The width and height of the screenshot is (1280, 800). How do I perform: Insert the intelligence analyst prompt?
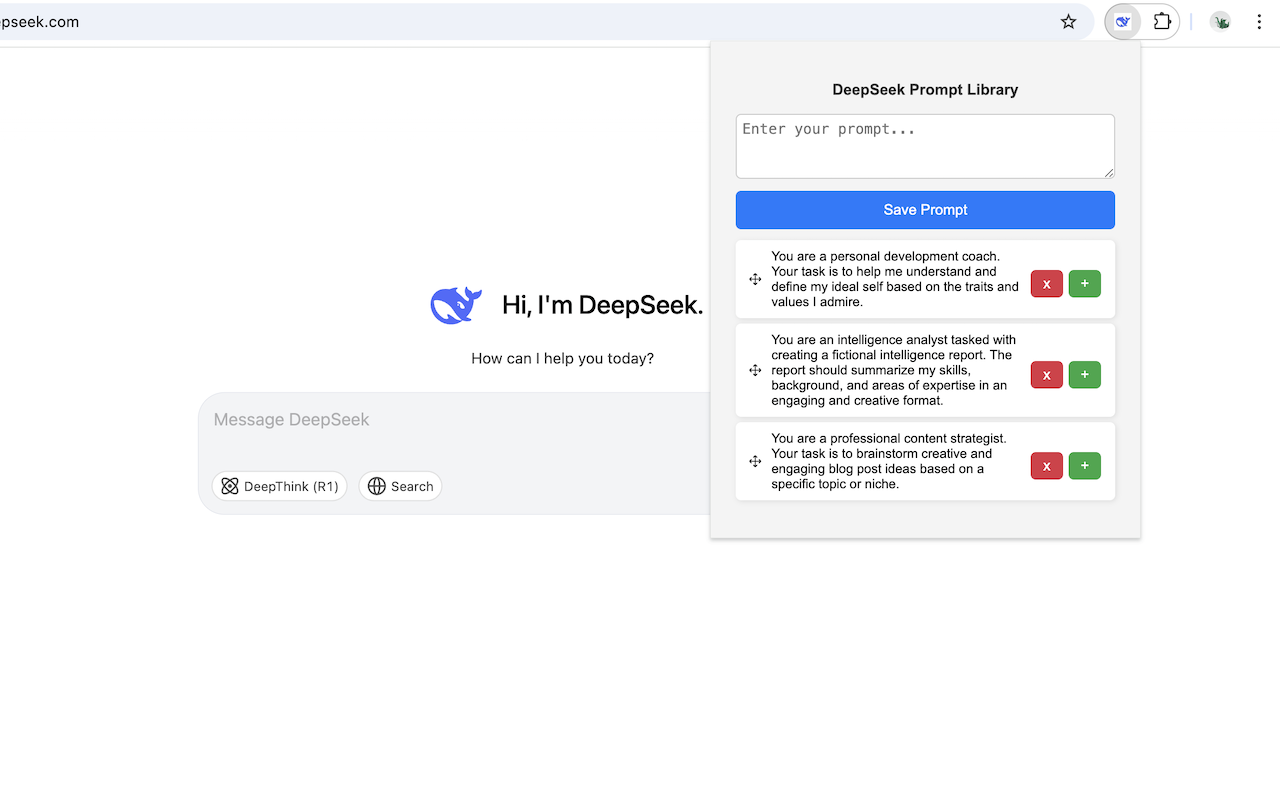1084,375
